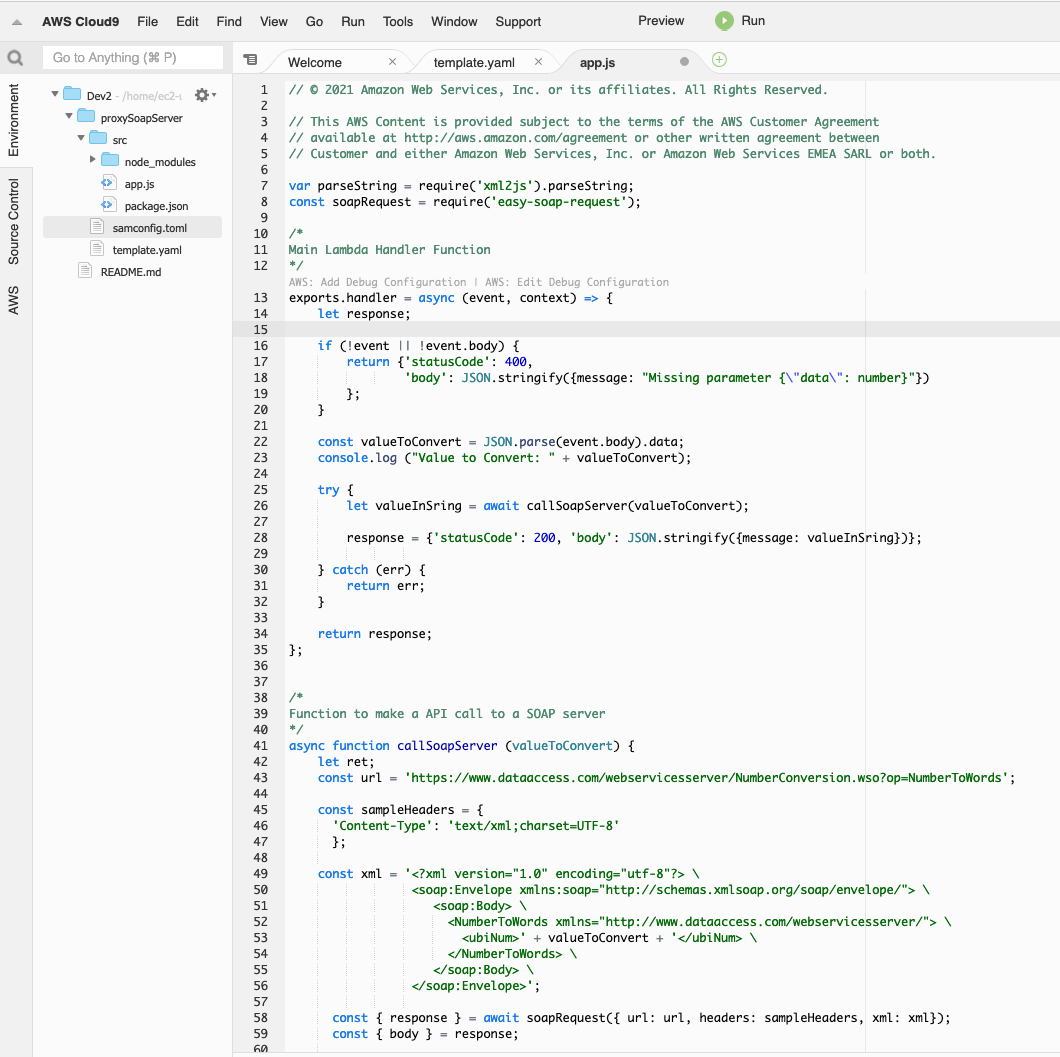This screenshot has height=1057, width=1060.
Task: Click the unsaved dot on app.js tab
Action: 684,62
